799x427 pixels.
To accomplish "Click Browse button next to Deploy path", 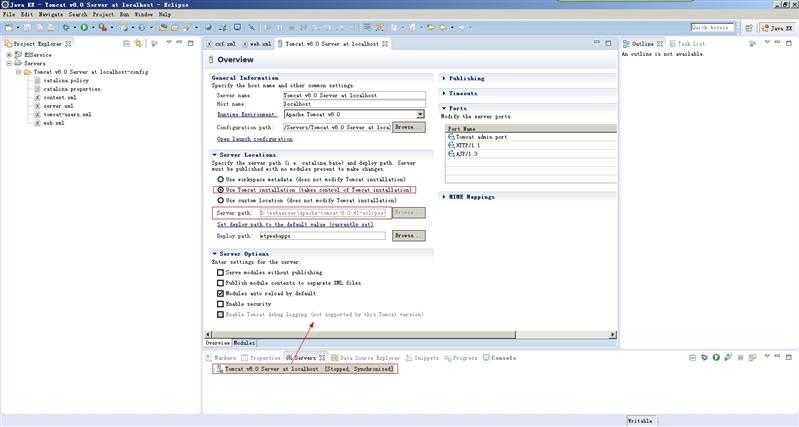I will (x=409, y=236).
